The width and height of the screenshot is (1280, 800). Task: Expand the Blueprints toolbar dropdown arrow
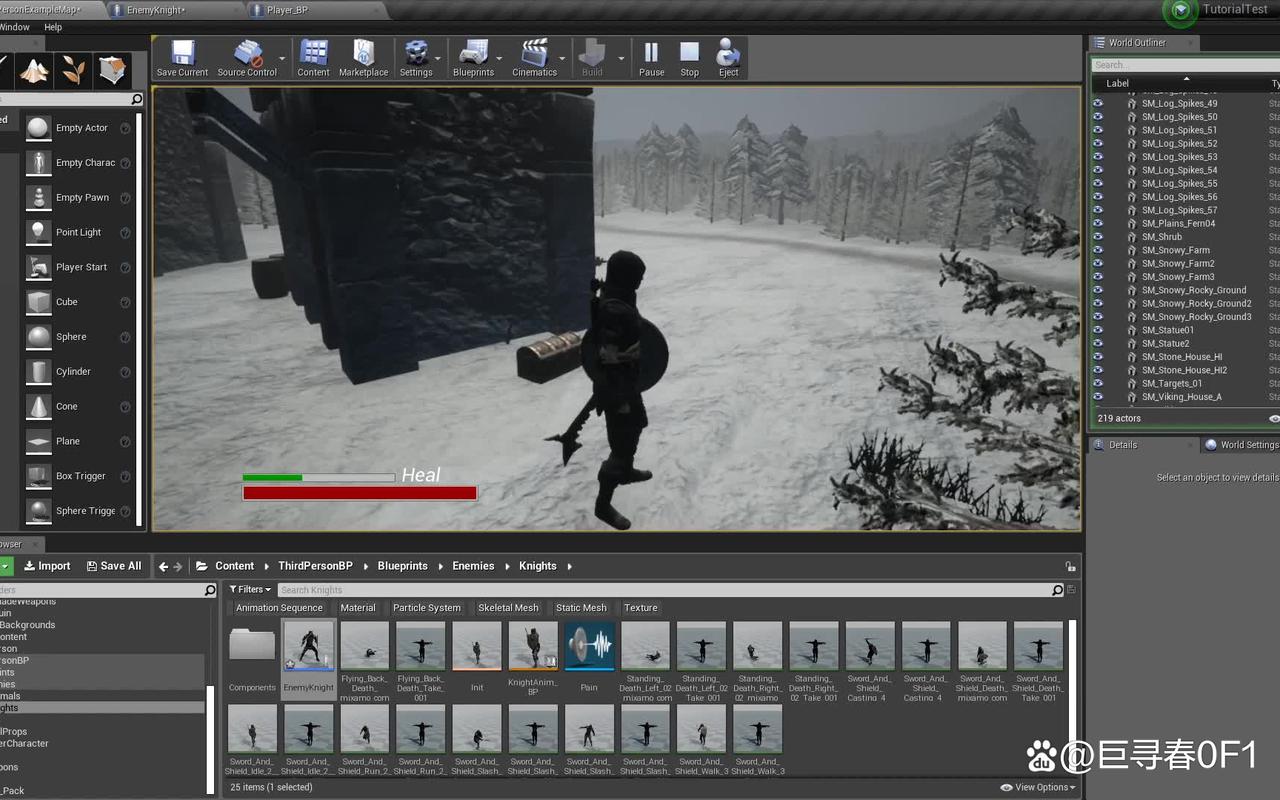[500, 58]
